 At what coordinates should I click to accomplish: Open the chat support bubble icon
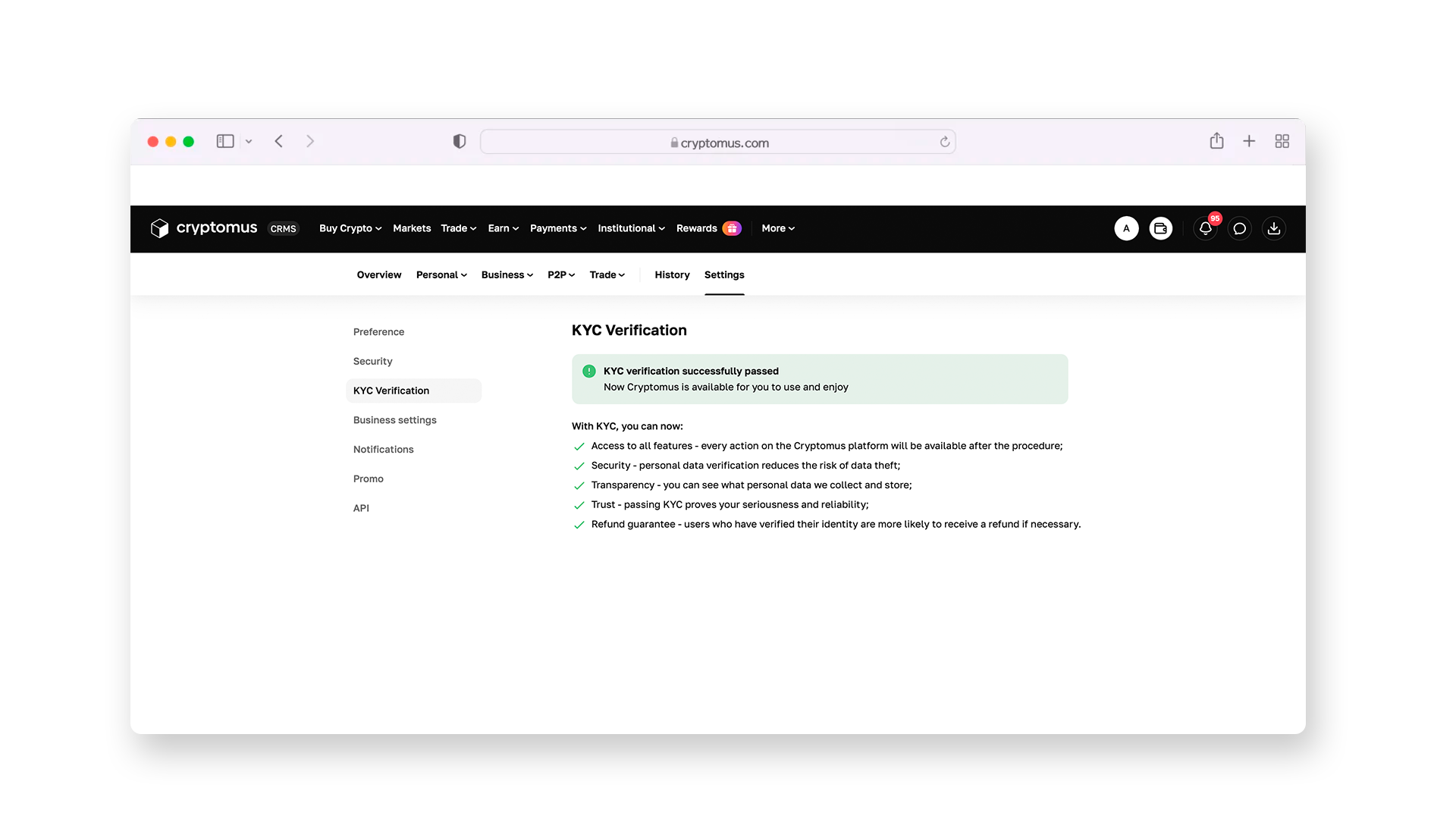(1239, 228)
